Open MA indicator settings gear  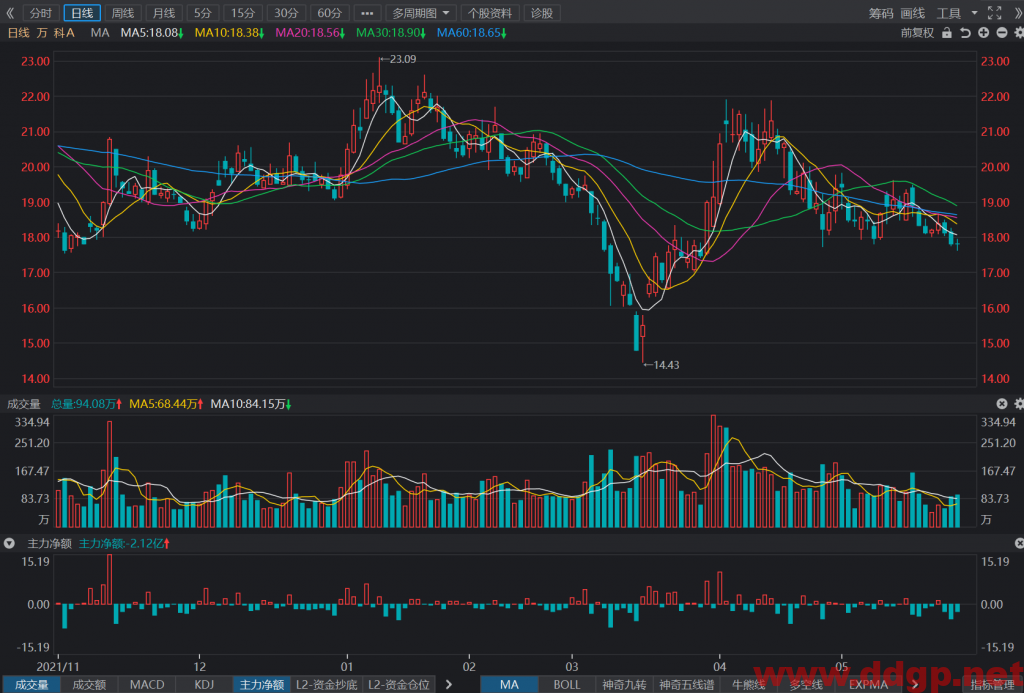(x=1019, y=33)
